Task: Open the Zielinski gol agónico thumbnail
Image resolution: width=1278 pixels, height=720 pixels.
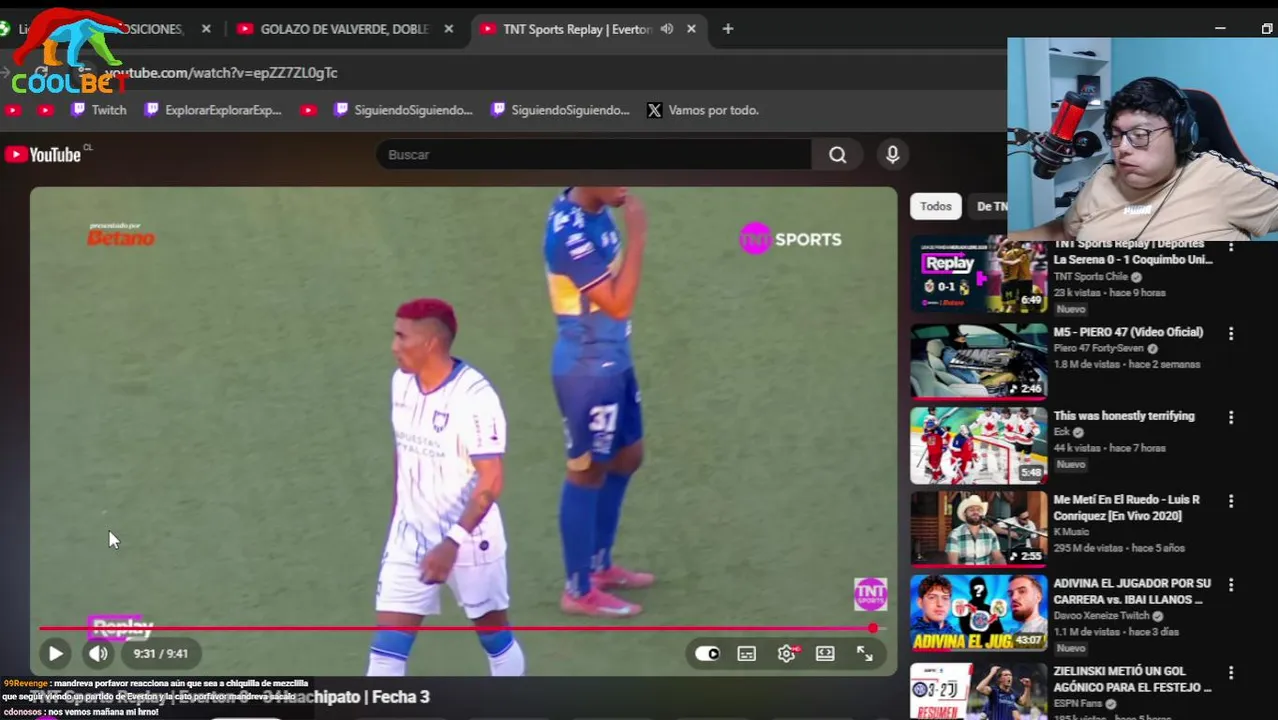Action: coord(978,692)
